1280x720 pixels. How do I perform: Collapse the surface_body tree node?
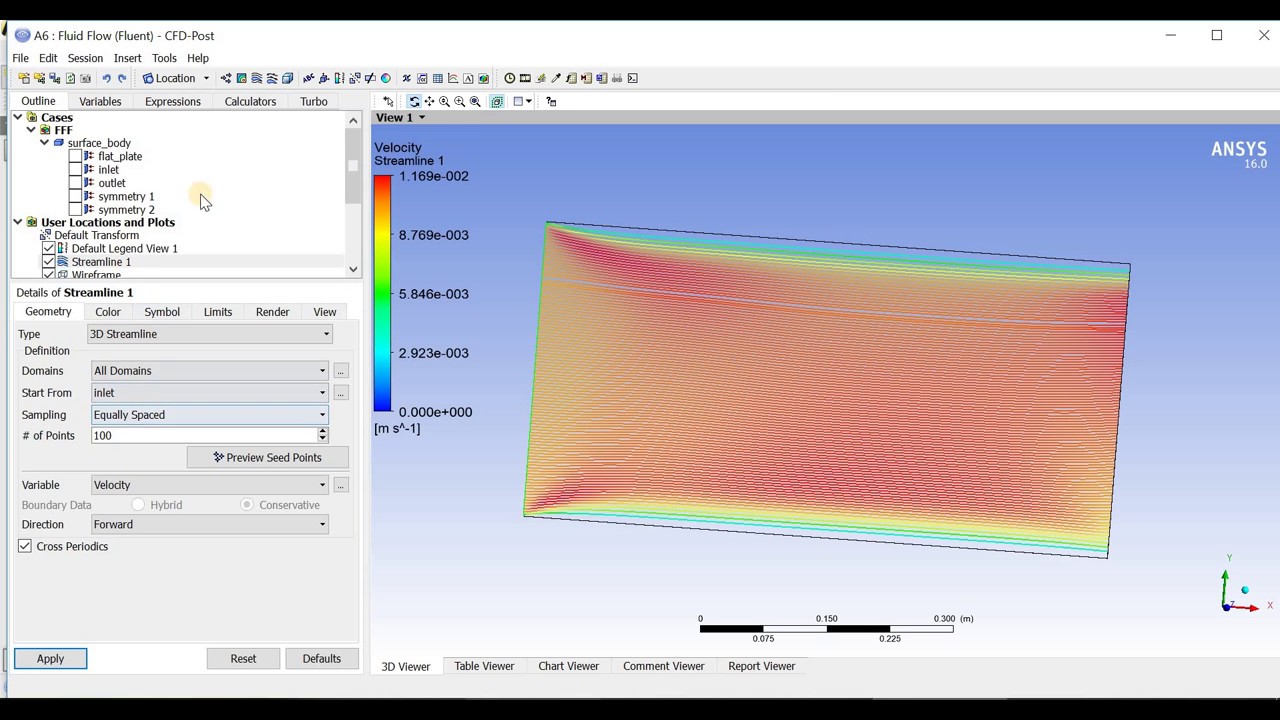[x=45, y=143]
